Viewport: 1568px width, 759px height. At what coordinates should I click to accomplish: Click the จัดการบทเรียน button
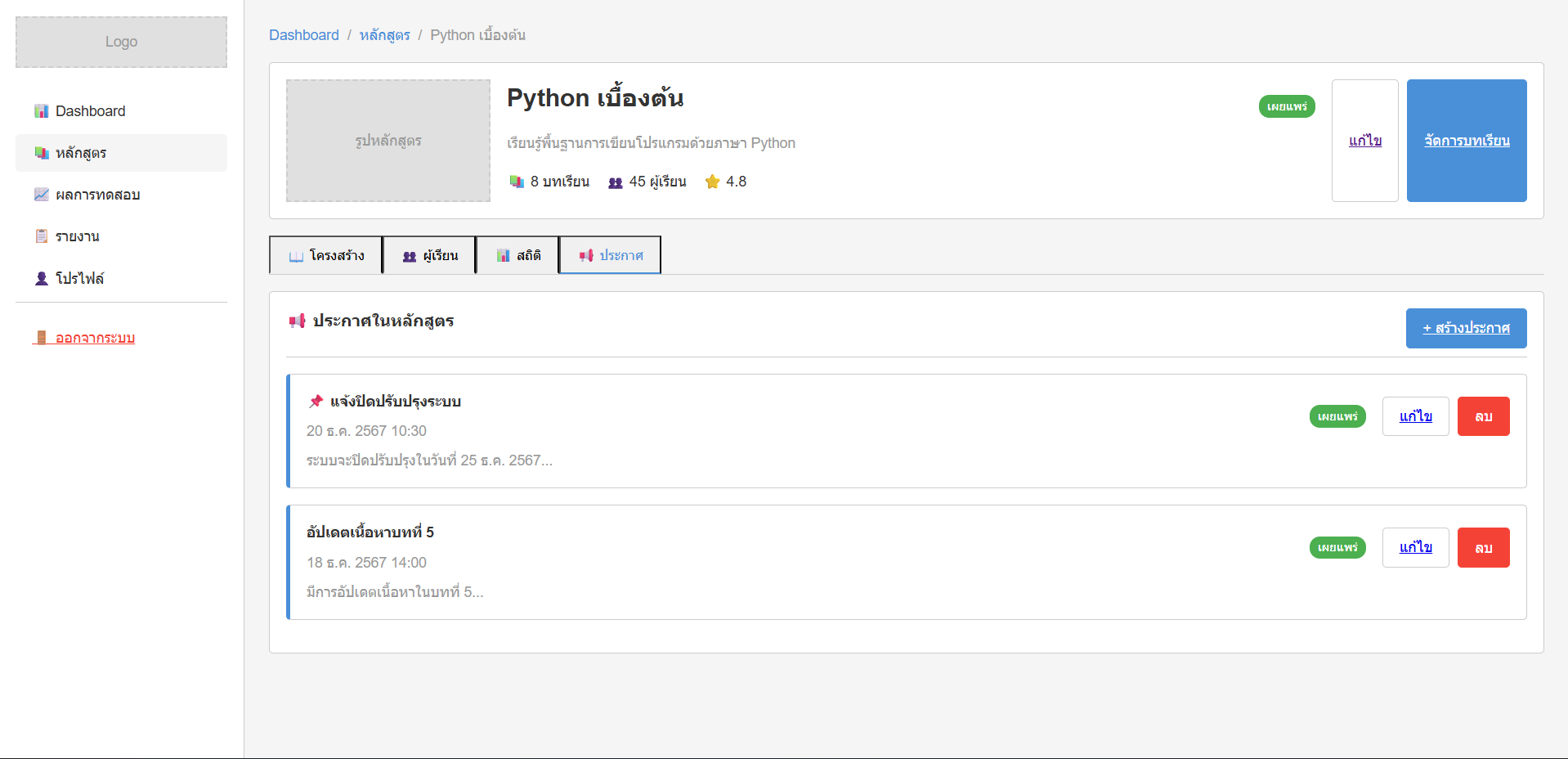click(1466, 141)
